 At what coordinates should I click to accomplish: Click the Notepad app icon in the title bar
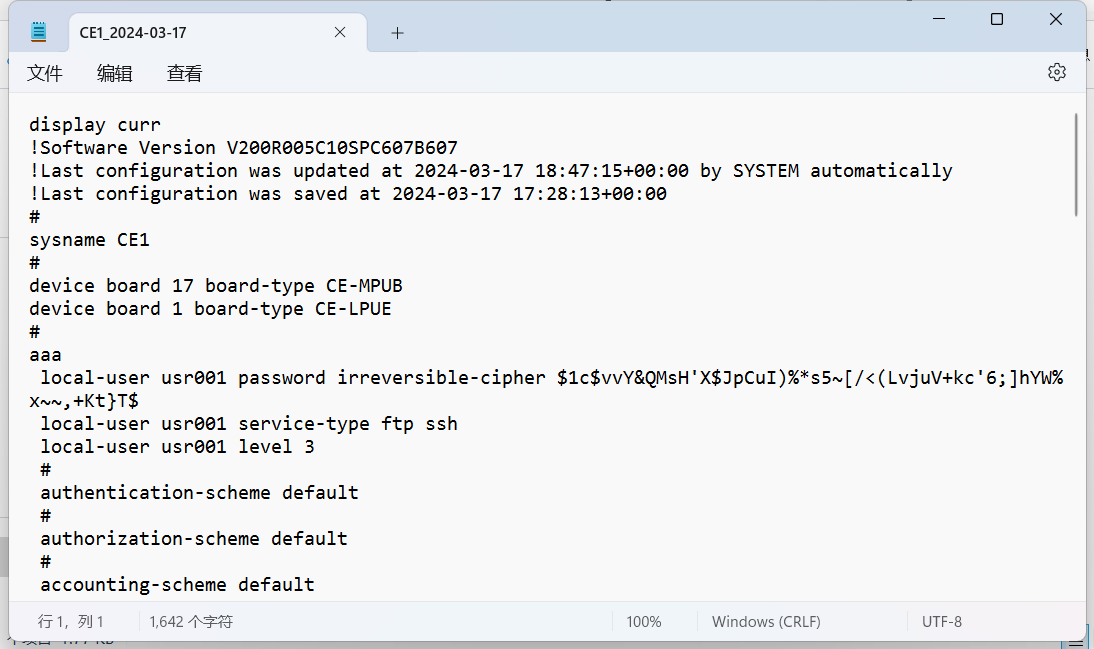[x=39, y=32]
